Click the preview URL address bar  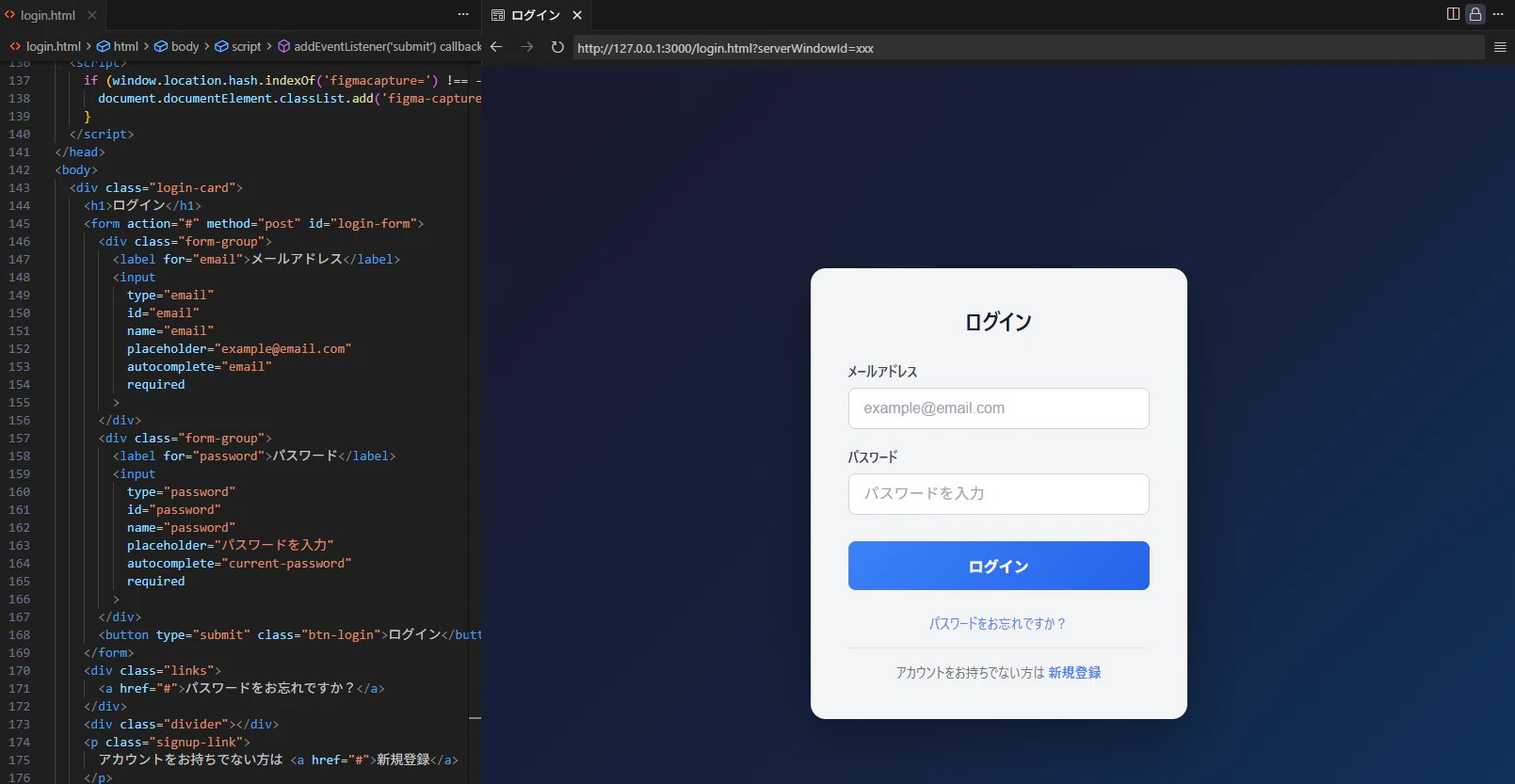pos(1028,48)
